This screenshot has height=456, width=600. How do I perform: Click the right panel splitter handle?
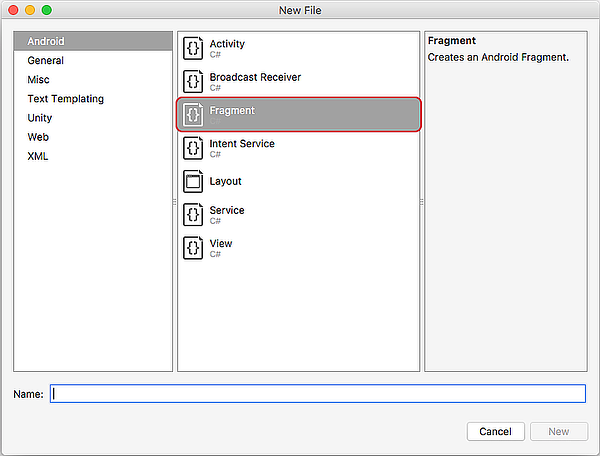coord(422,201)
